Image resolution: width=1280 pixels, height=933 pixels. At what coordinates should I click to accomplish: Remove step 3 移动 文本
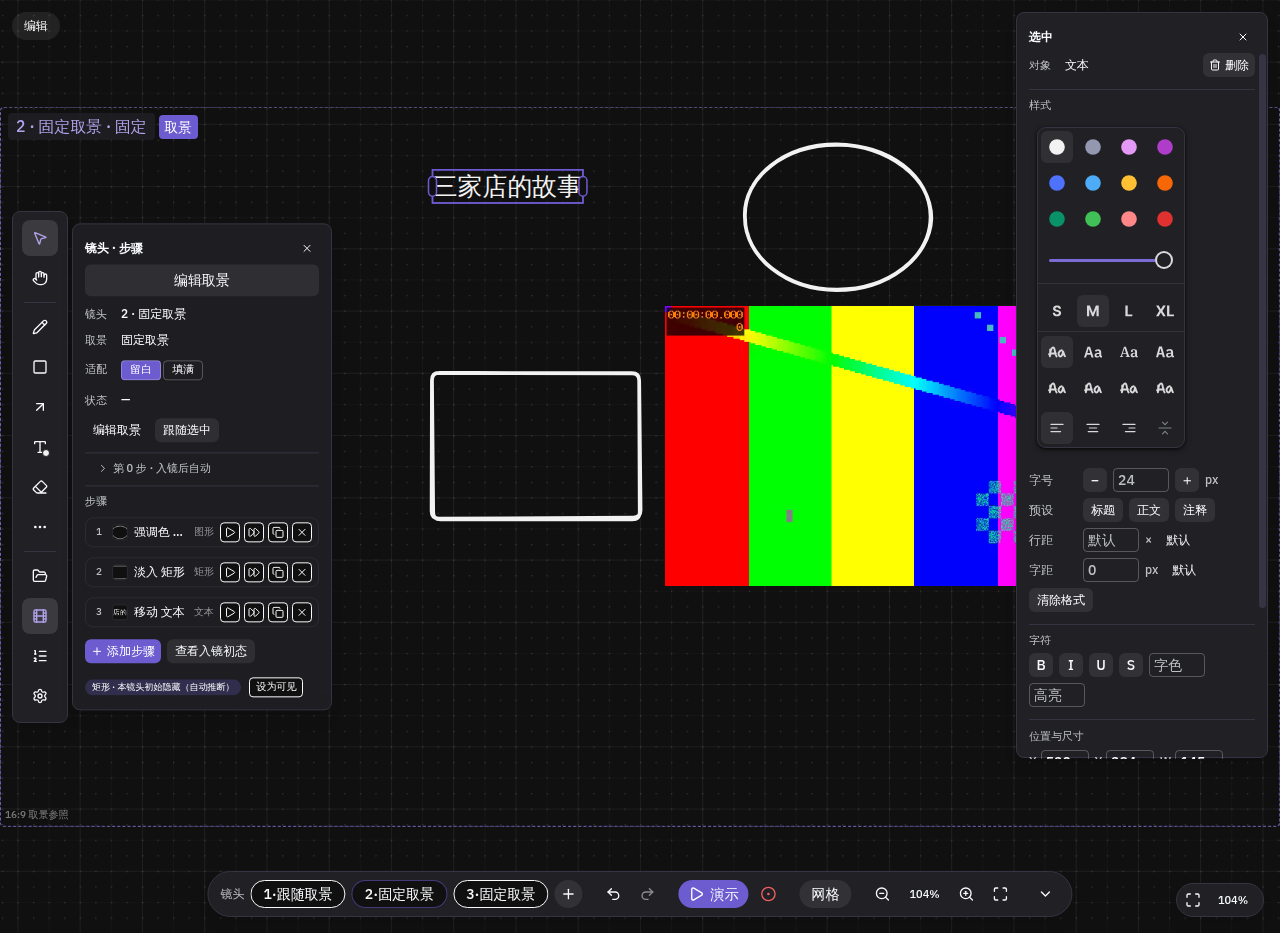(302, 612)
